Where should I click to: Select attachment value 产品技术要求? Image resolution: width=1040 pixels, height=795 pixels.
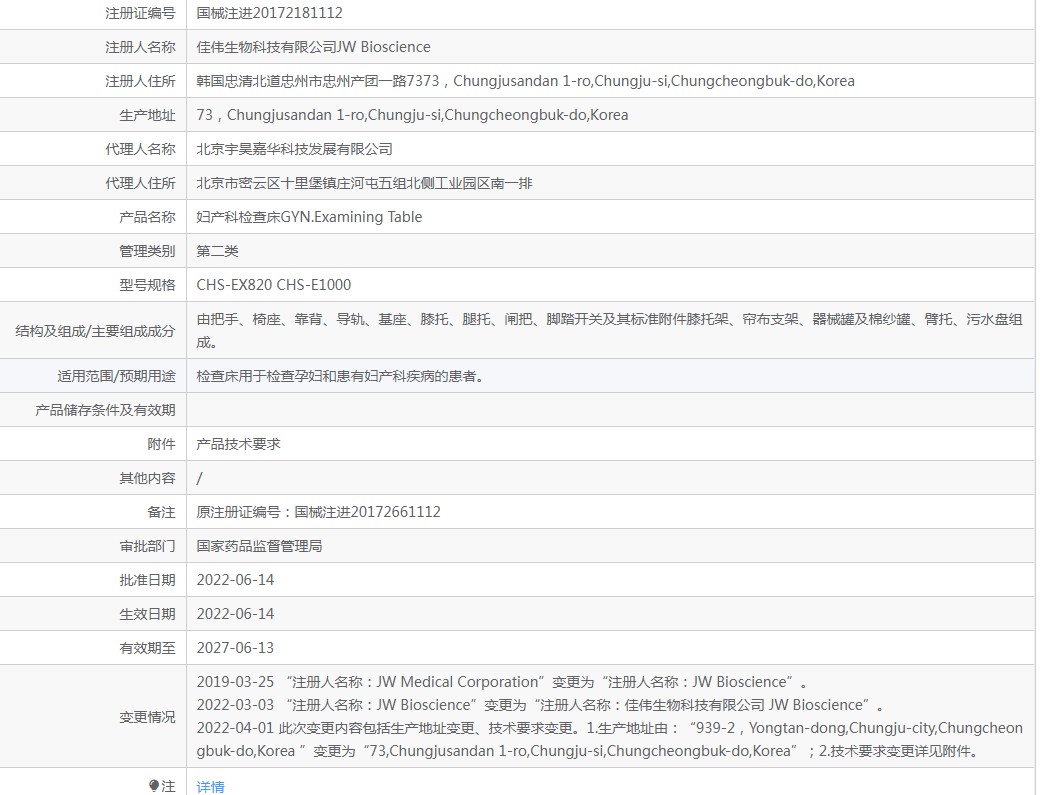238,444
